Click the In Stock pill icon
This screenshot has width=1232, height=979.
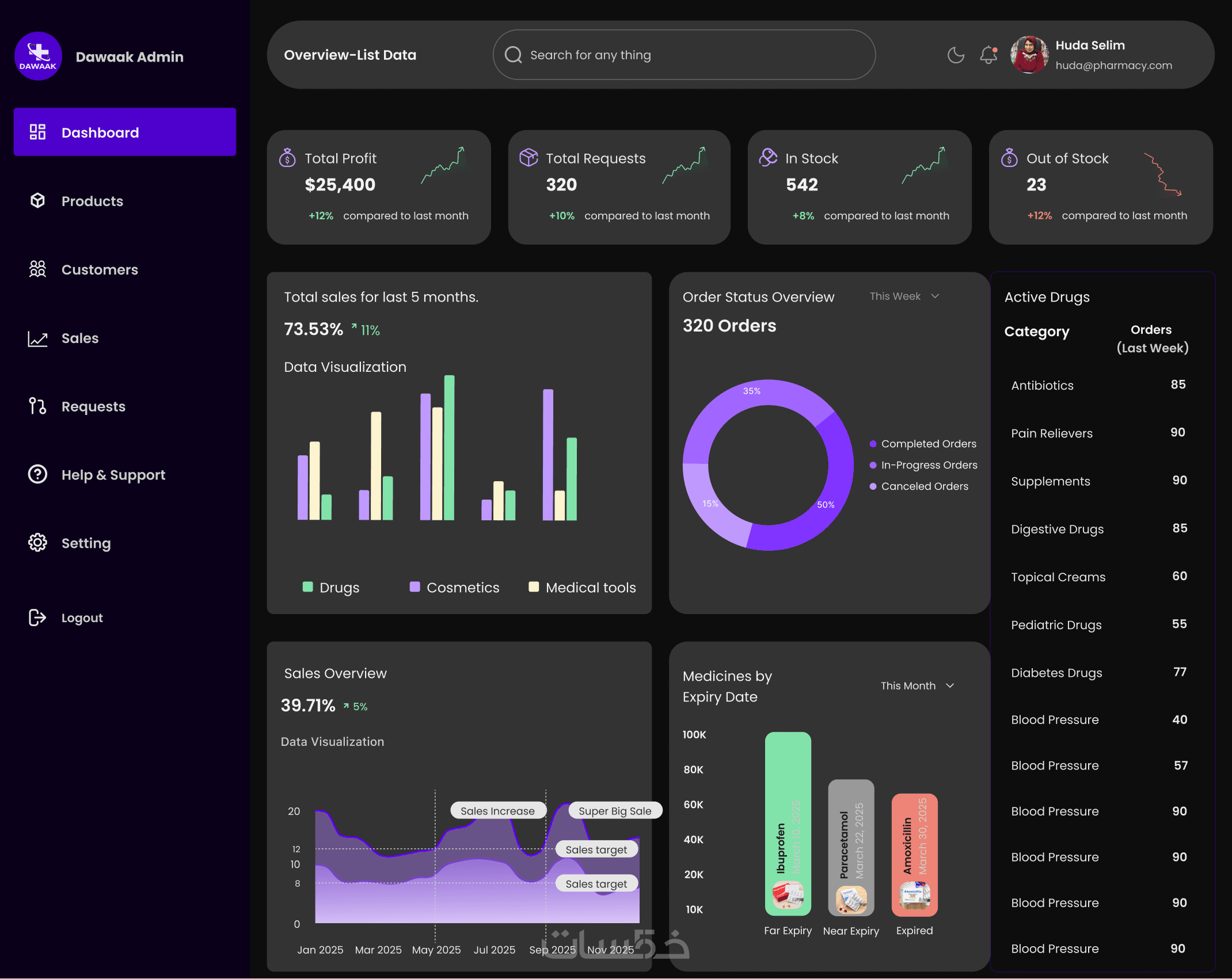(x=768, y=157)
